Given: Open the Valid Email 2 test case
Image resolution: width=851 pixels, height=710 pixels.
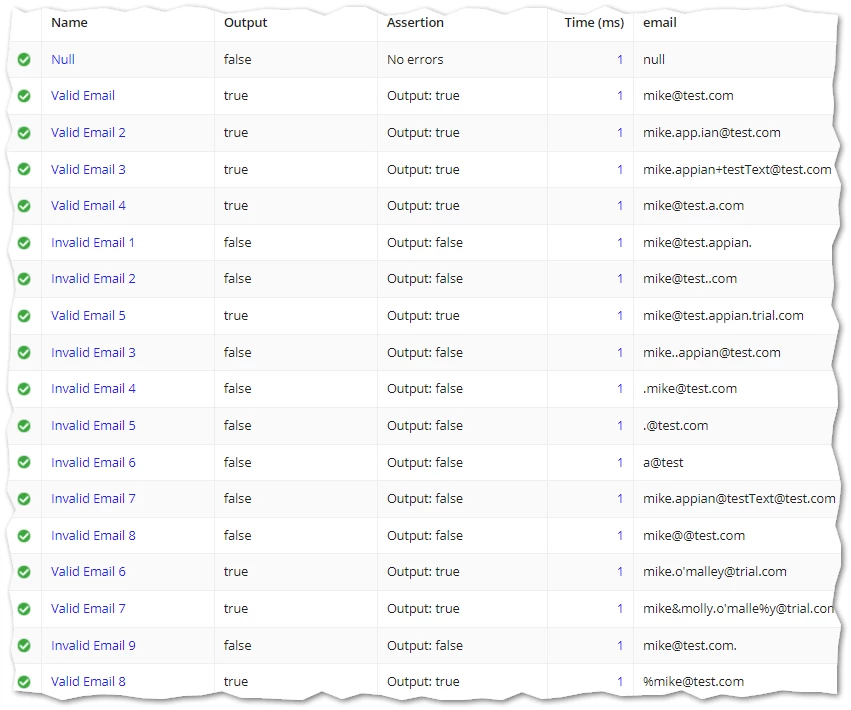Looking at the screenshot, I should coord(88,132).
